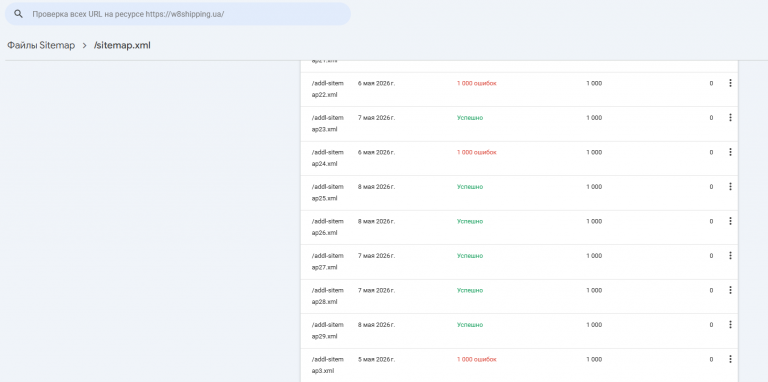768x382 pixels.
Task: Open more options for addl-sitemap29.xml row
Action: pyautogui.click(x=730, y=325)
